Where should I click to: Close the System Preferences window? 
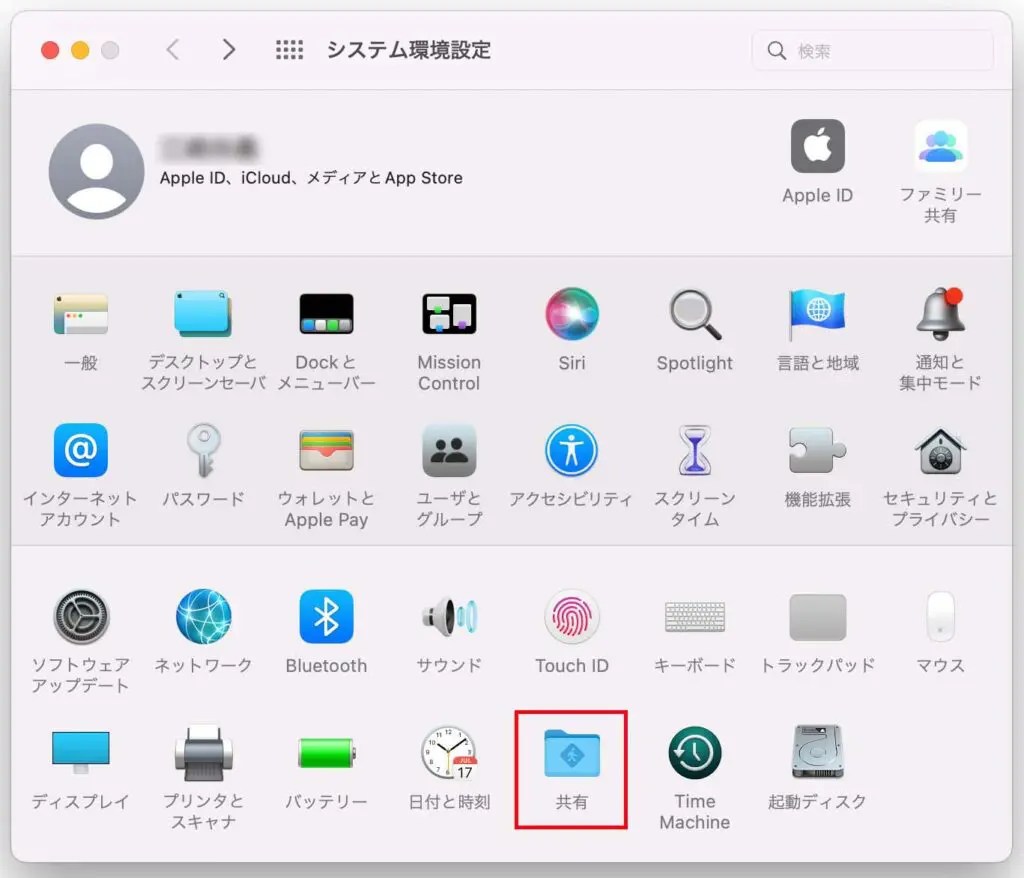(50, 50)
